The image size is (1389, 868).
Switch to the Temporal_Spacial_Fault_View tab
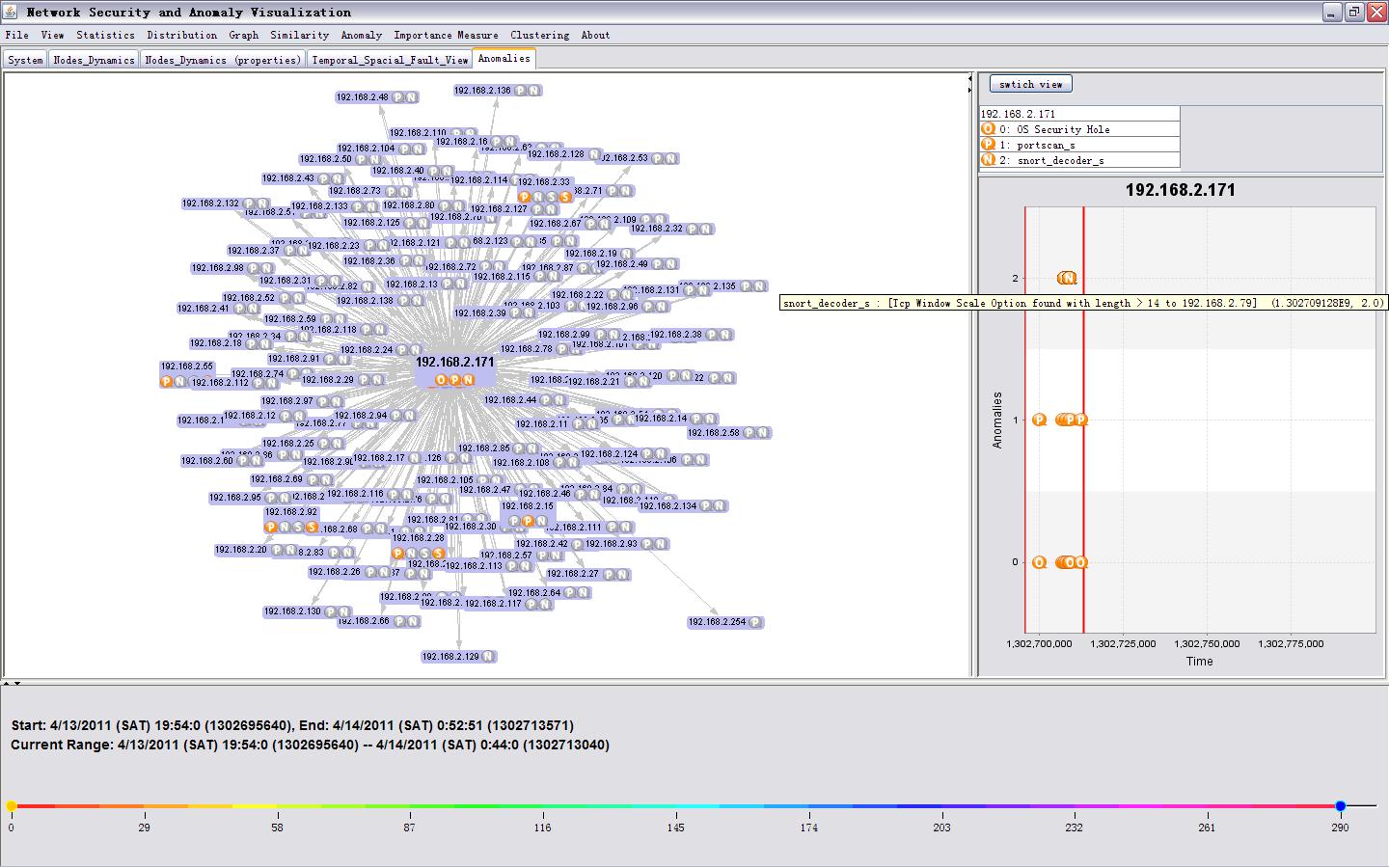[390, 60]
